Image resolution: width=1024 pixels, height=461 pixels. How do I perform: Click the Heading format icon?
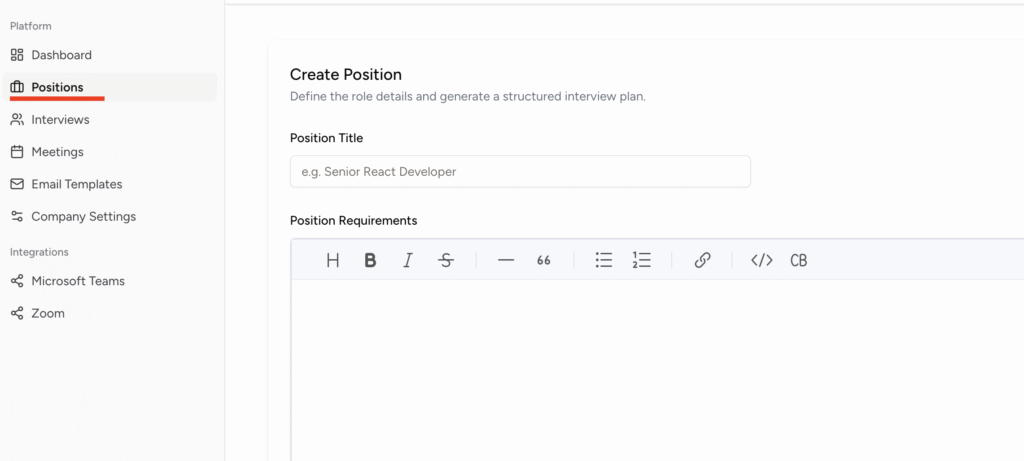point(333,260)
